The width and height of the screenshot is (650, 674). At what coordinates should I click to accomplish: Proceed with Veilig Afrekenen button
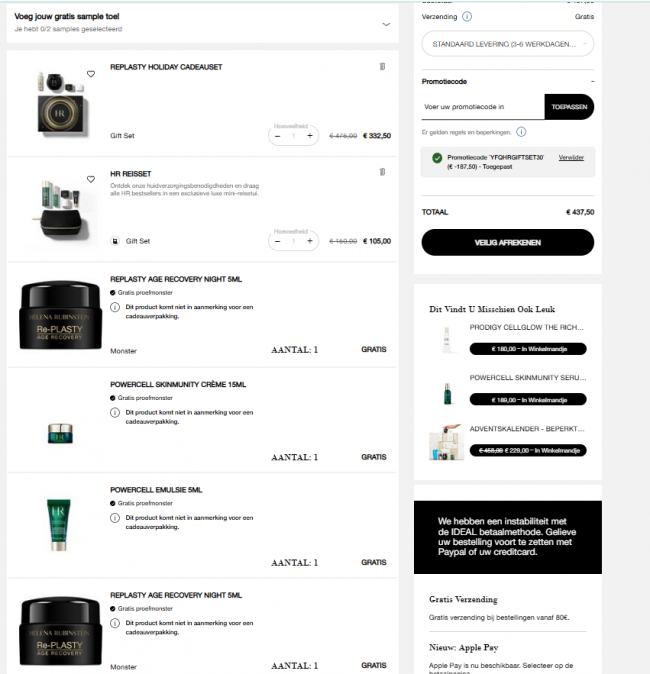click(508, 242)
